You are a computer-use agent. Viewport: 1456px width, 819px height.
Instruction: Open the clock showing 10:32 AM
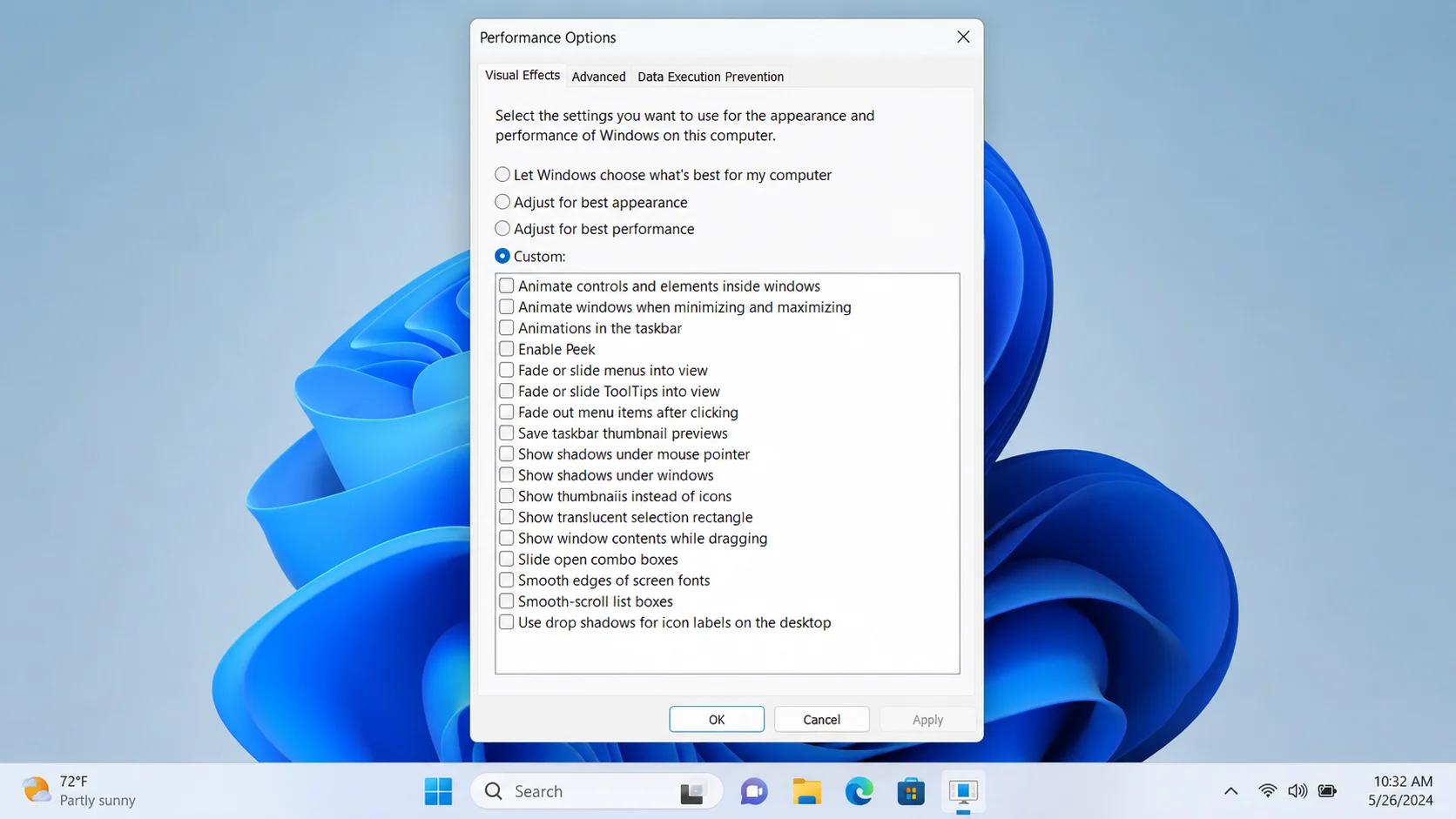tap(1400, 790)
